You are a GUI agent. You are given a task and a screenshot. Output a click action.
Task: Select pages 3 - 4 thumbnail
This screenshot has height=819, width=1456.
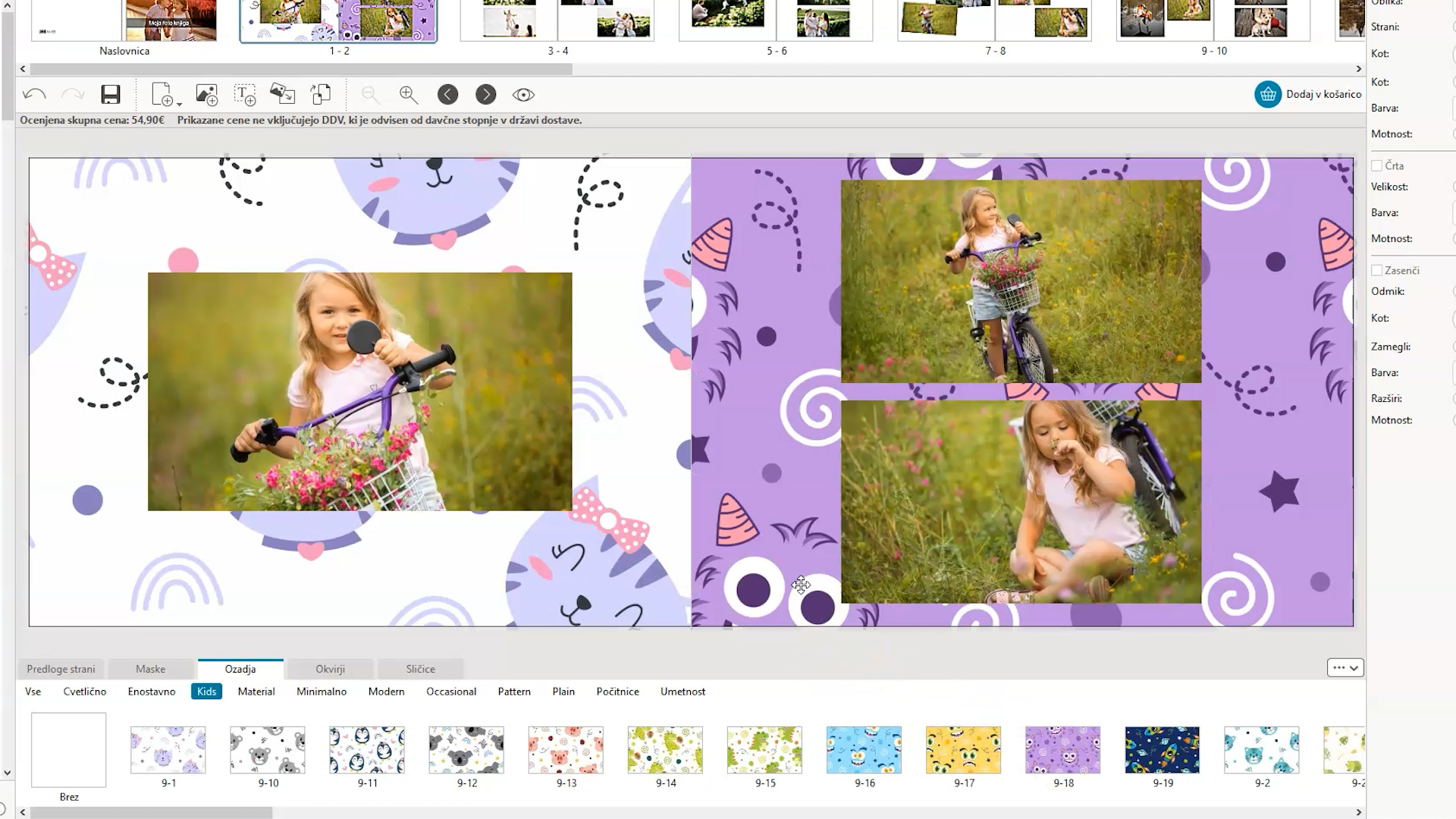[x=557, y=21]
